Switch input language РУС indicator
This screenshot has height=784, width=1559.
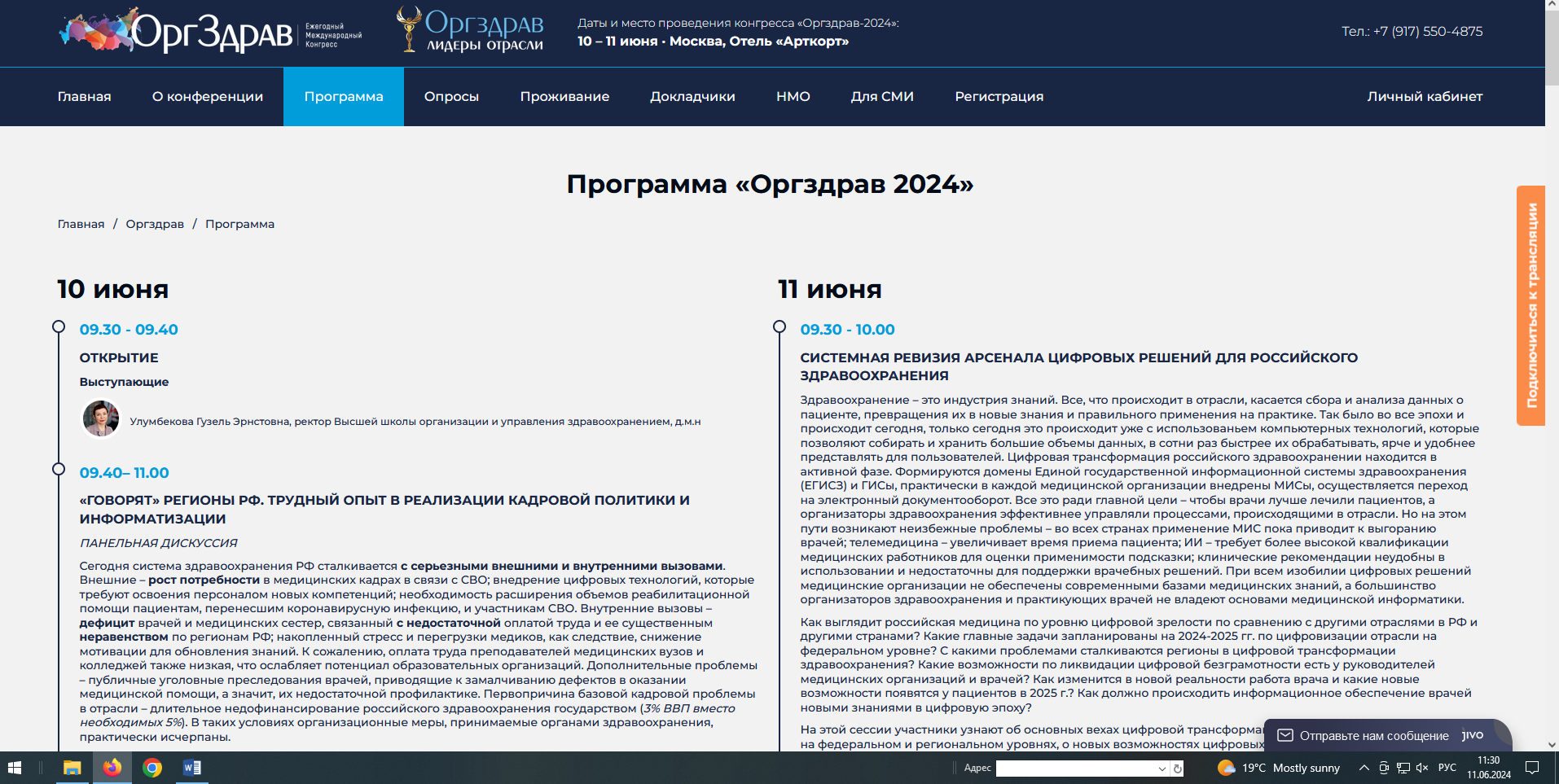pos(1447,768)
